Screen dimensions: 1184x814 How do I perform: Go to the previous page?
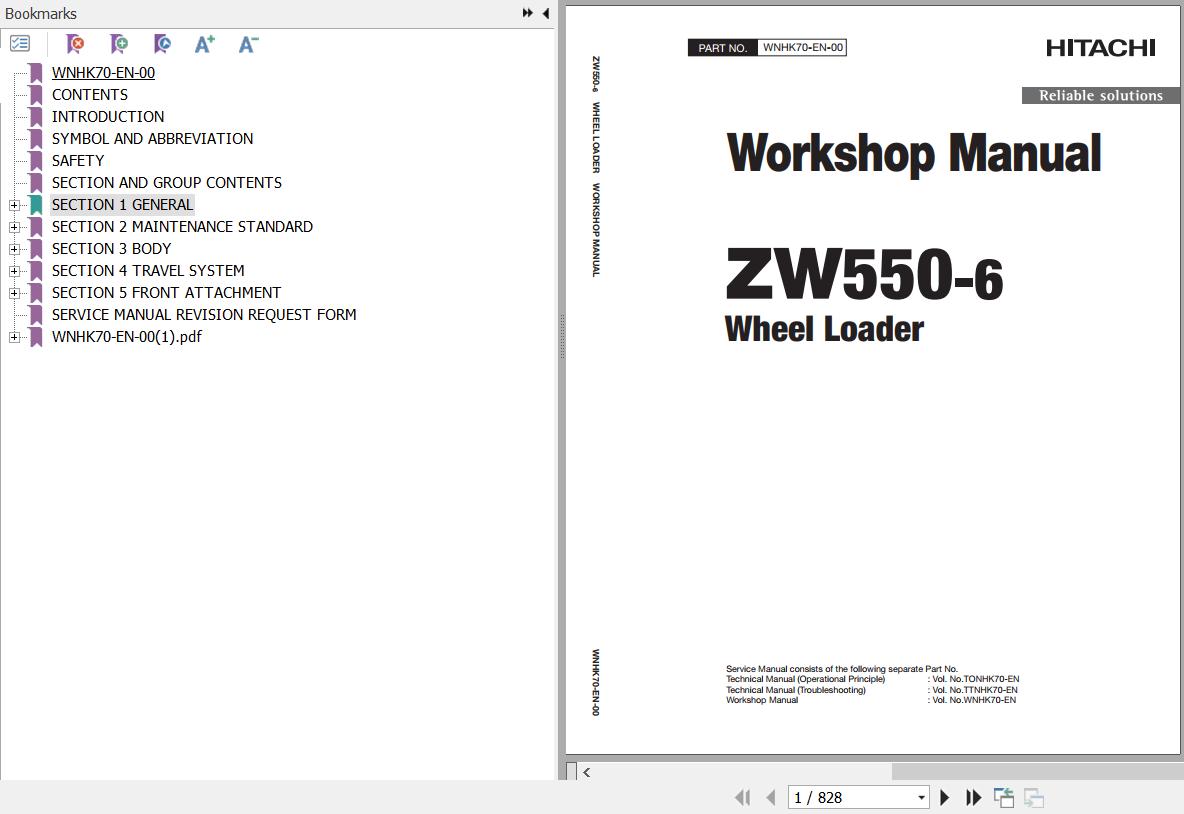[770, 797]
